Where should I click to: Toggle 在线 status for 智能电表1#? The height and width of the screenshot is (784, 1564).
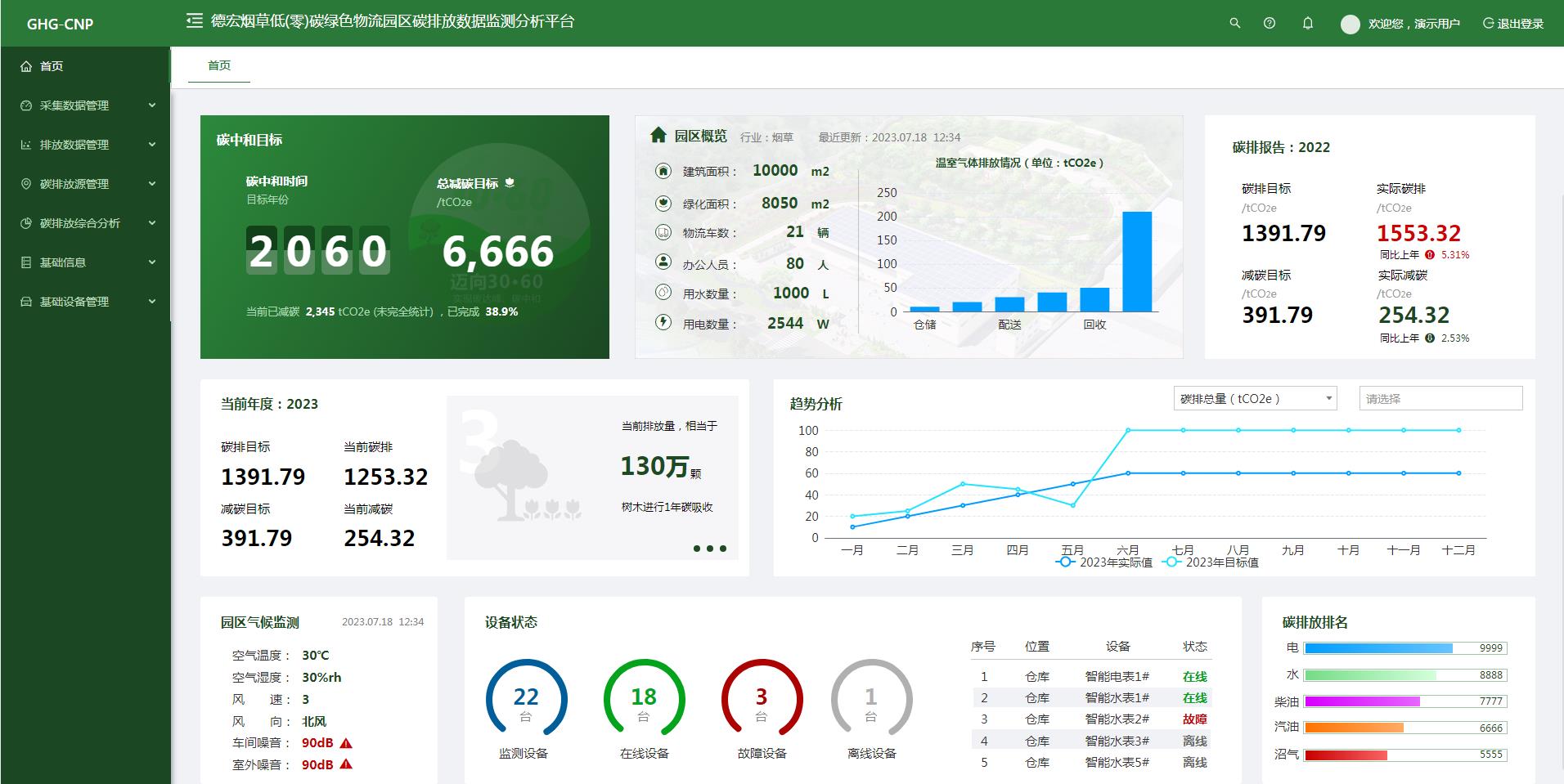tap(1197, 676)
